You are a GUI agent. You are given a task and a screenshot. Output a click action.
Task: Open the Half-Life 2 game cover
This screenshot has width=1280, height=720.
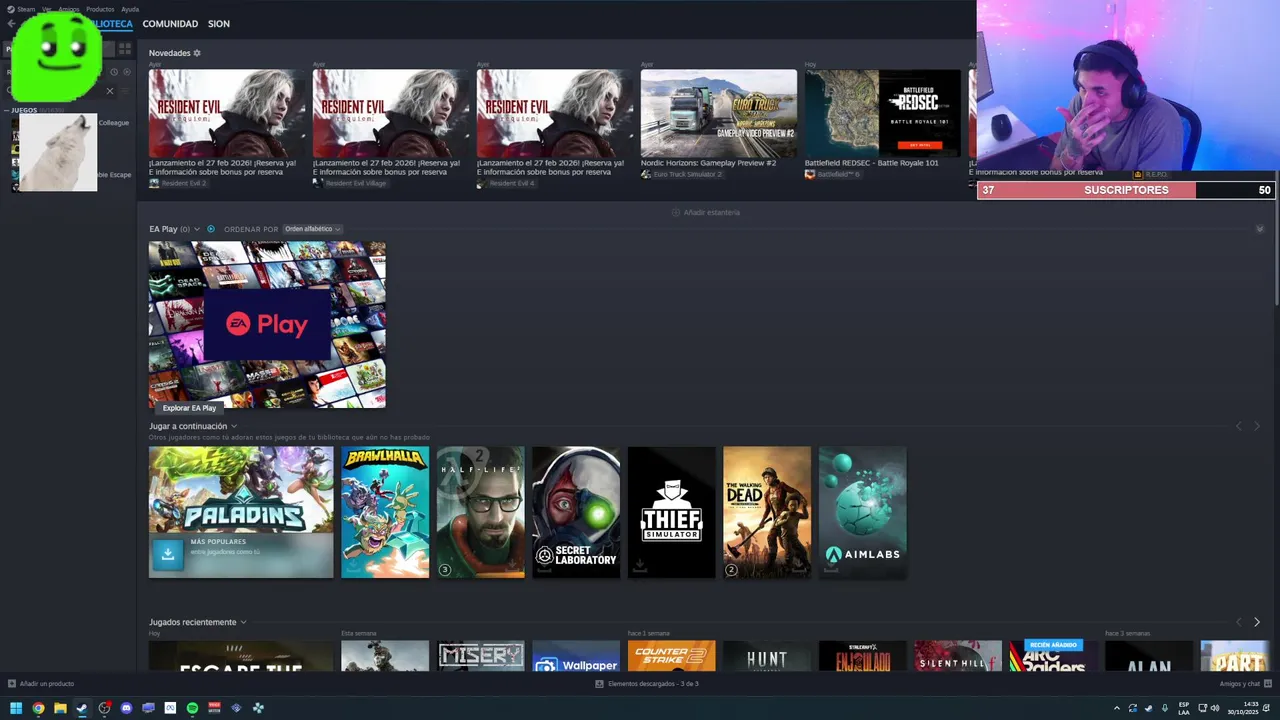[x=480, y=512]
